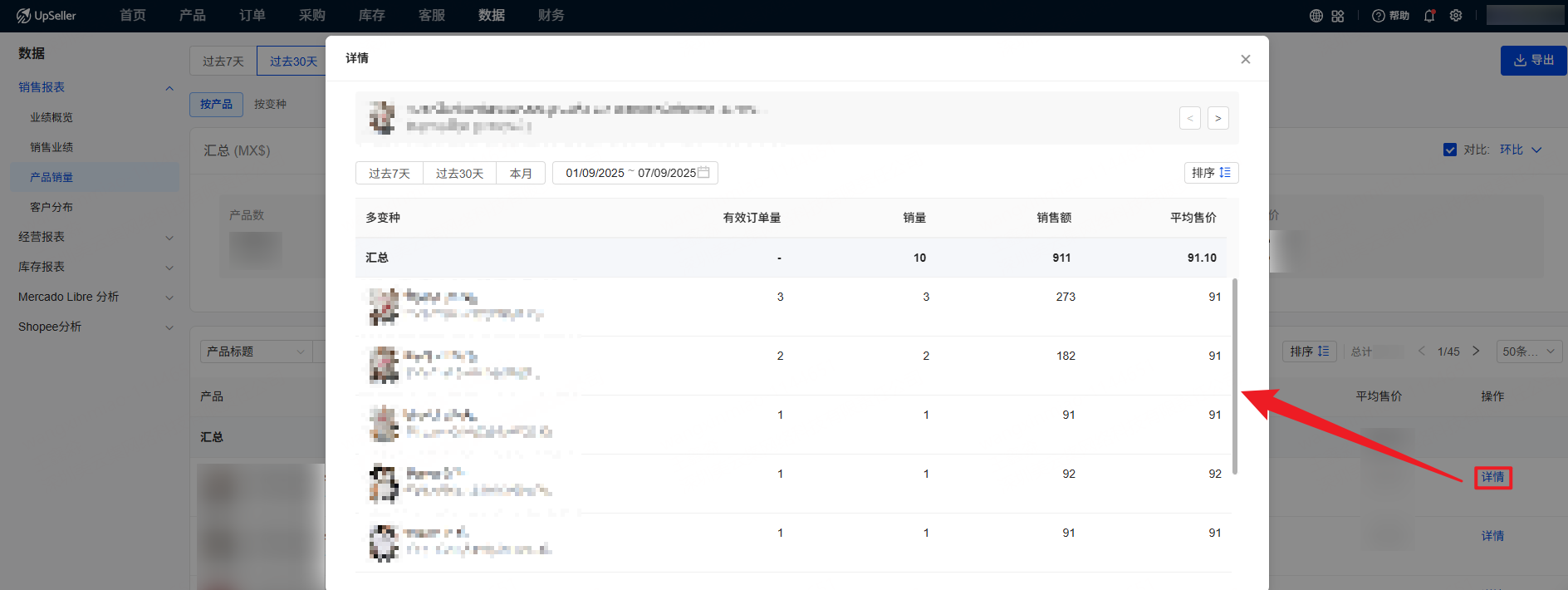Expand the 经营报表 sidebar section

tap(96, 237)
